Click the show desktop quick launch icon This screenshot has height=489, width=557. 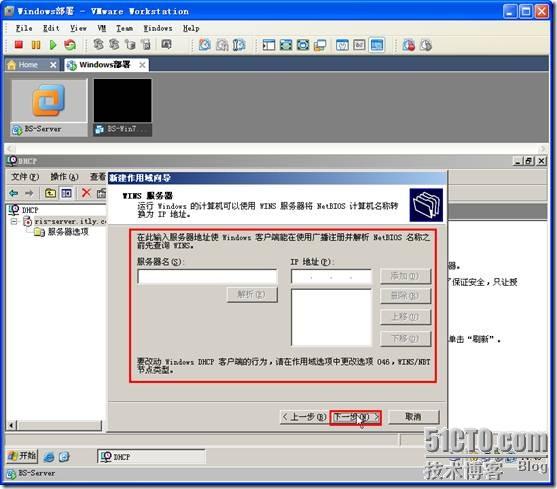64,457
